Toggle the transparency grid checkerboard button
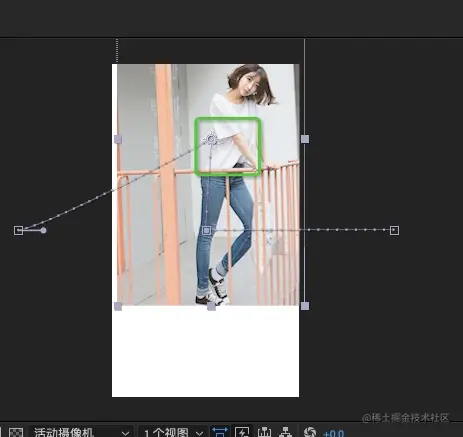 click(x=16, y=432)
